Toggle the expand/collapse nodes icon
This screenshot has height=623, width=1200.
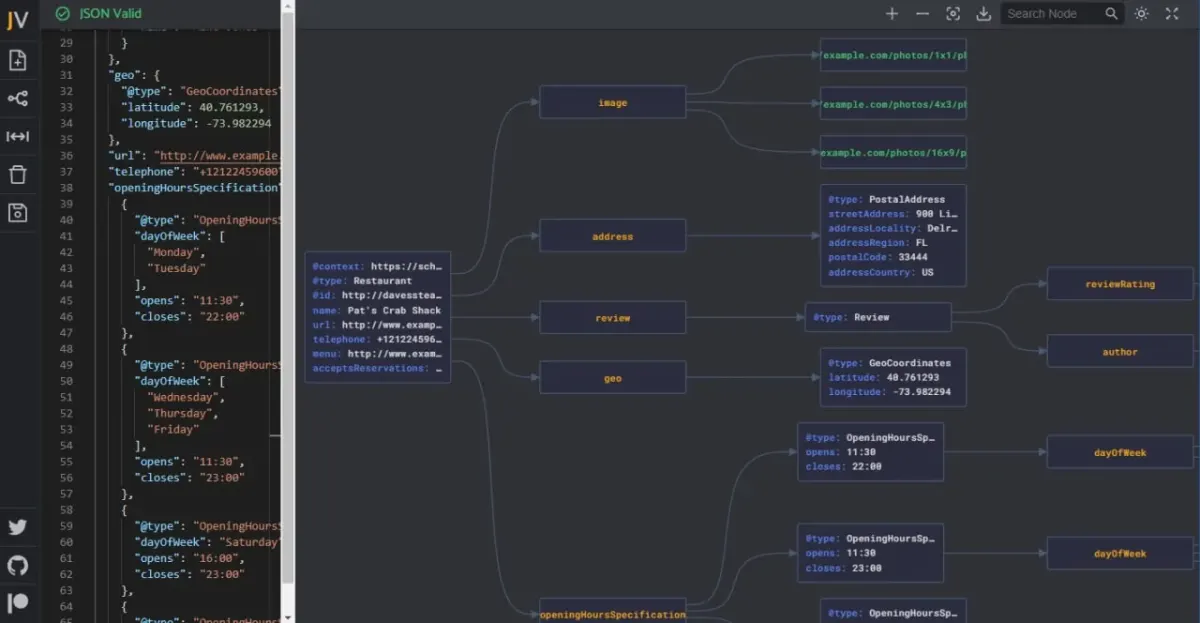pyautogui.click(x=17, y=136)
